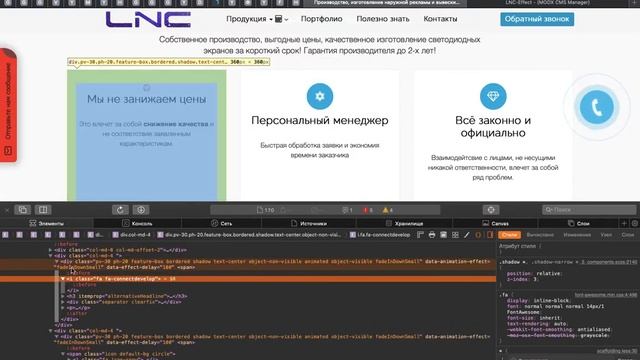
Task: Switch to the Элементы tab
Action: [47, 223]
